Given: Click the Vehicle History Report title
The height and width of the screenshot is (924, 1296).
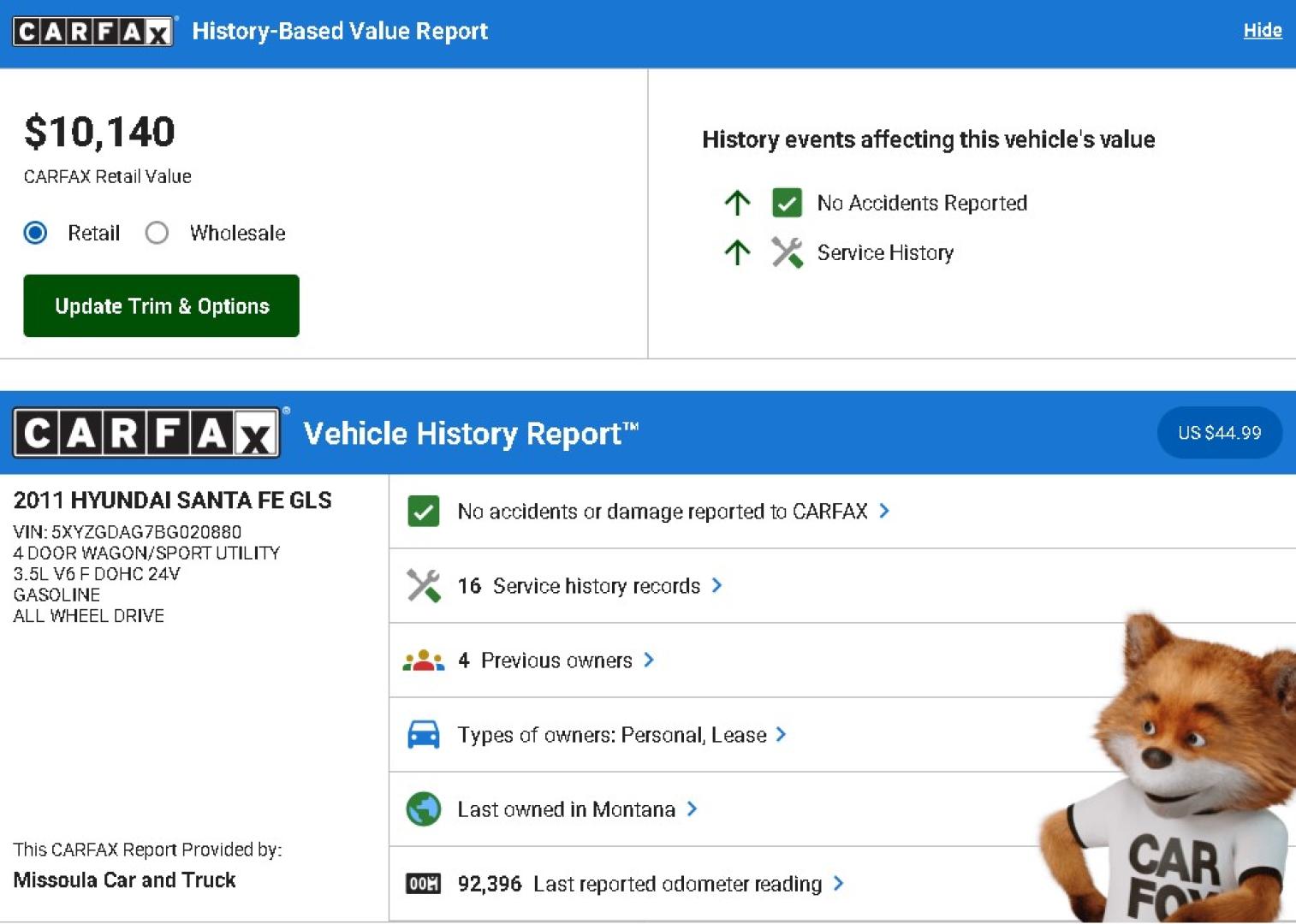Looking at the screenshot, I should pos(472,434).
